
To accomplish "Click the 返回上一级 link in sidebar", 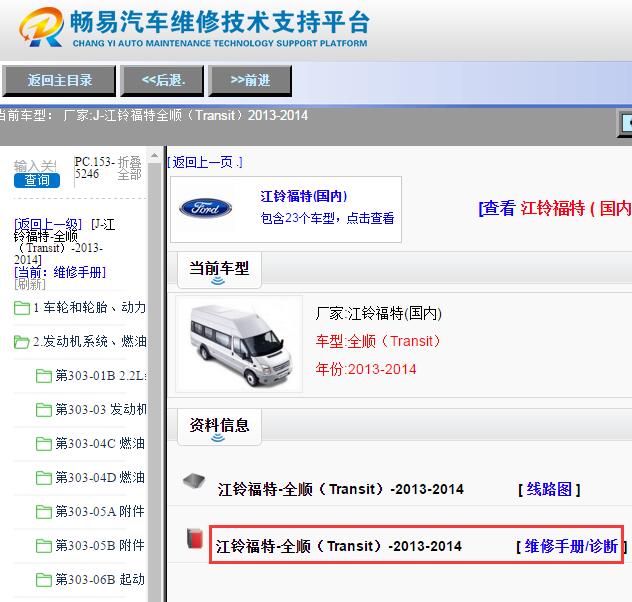I will click(48, 224).
